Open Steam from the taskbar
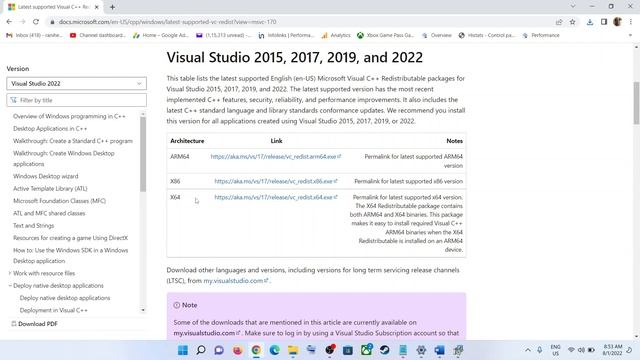The width and height of the screenshot is (640, 360). pos(384,350)
